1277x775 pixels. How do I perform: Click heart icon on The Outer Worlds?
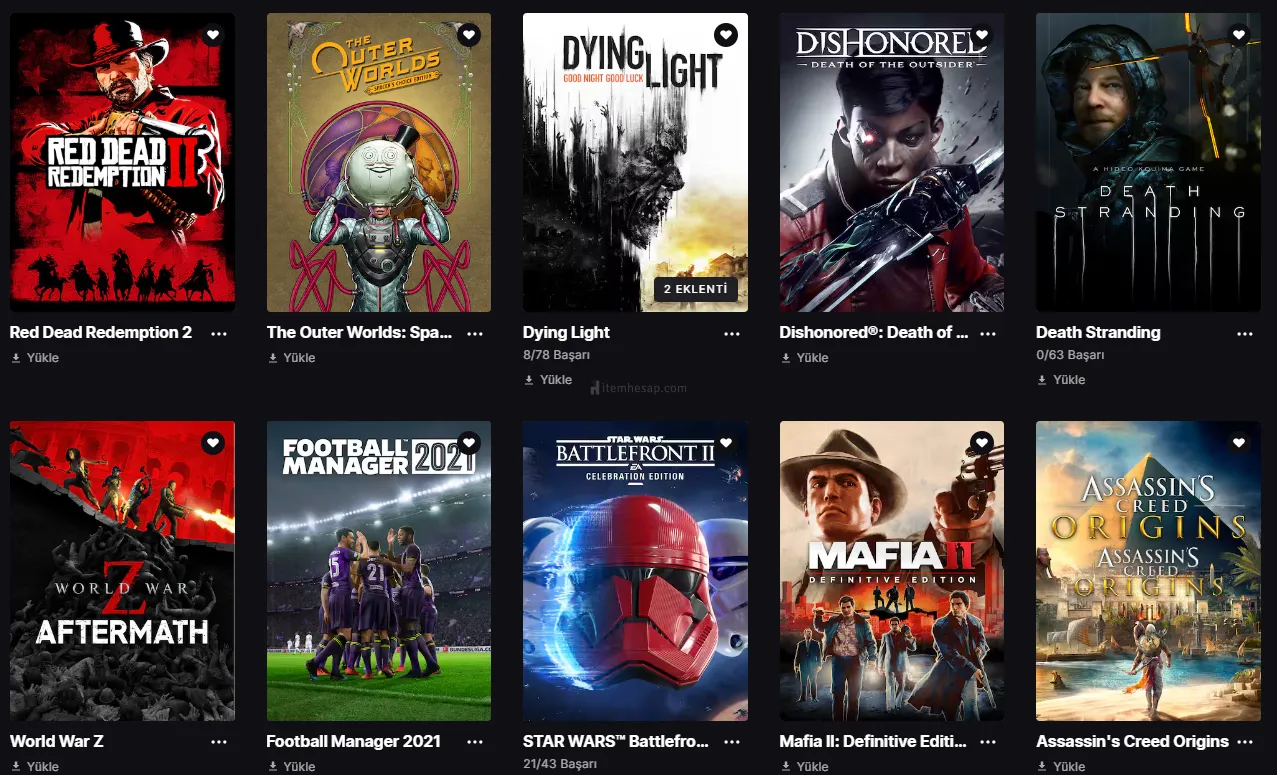[469, 35]
